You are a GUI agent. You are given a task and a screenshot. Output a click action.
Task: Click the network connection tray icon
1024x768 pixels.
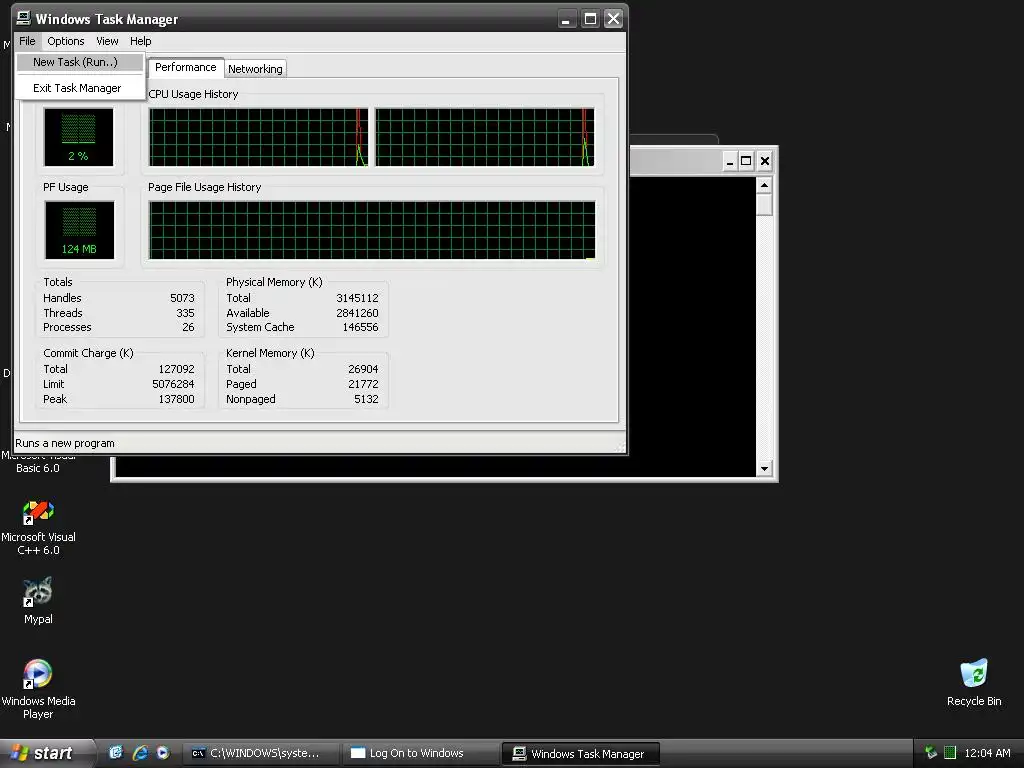[x=931, y=753]
